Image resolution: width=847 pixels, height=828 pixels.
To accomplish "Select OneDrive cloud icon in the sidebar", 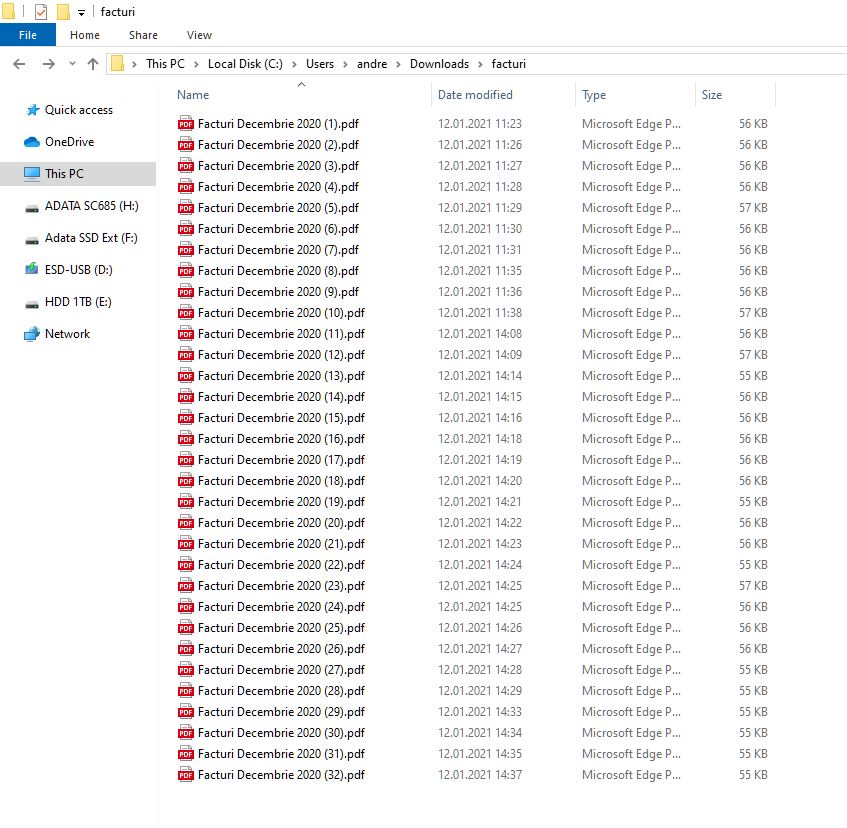I will (x=32, y=142).
